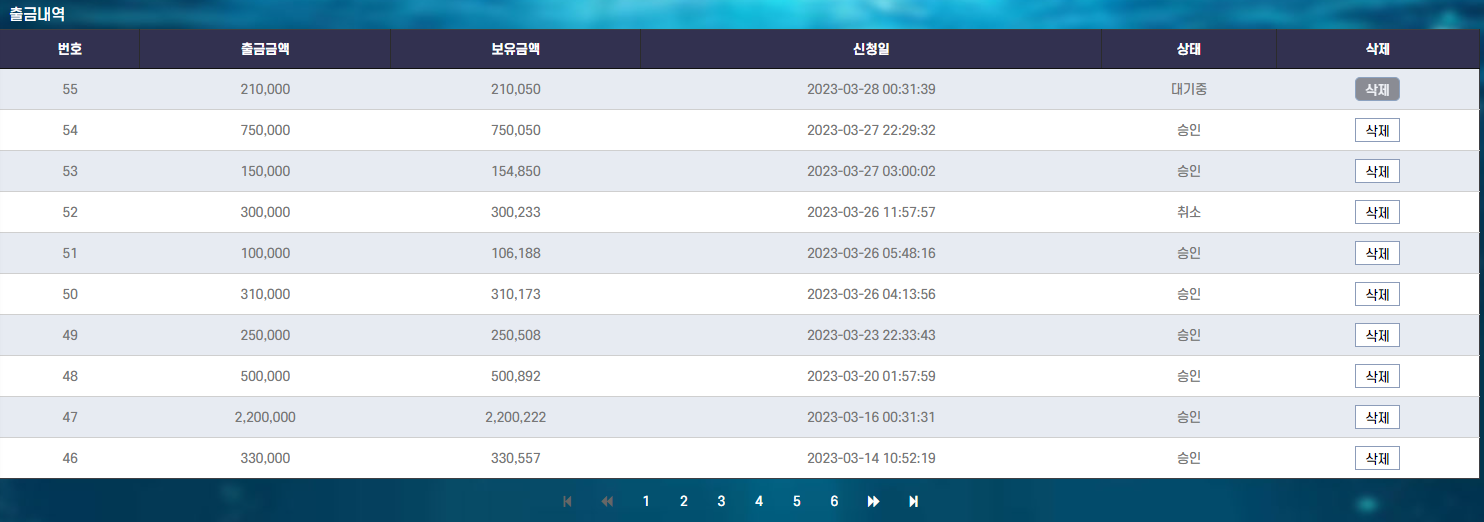Select the 취소 status in row 52
Image resolution: width=1484 pixels, height=522 pixels.
(1189, 212)
